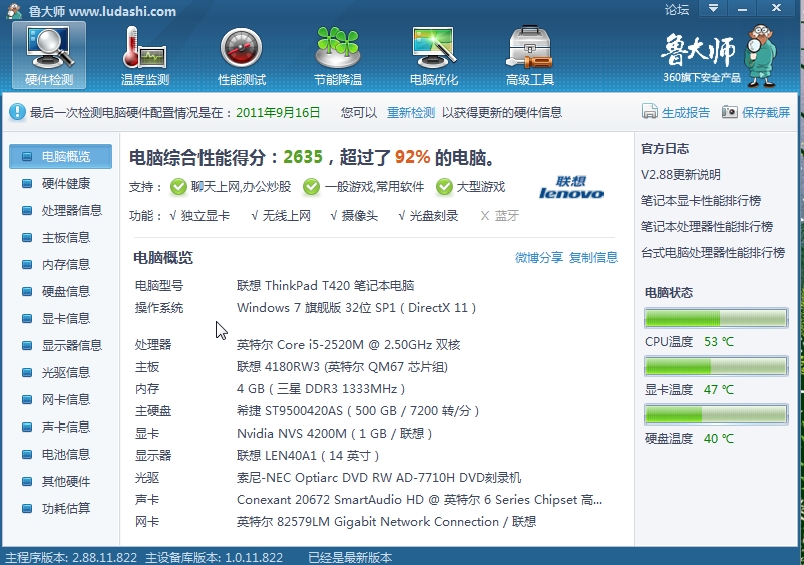The image size is (804, 565).
Task: Open 节能降温 clover icon
Action: [337, 55]
